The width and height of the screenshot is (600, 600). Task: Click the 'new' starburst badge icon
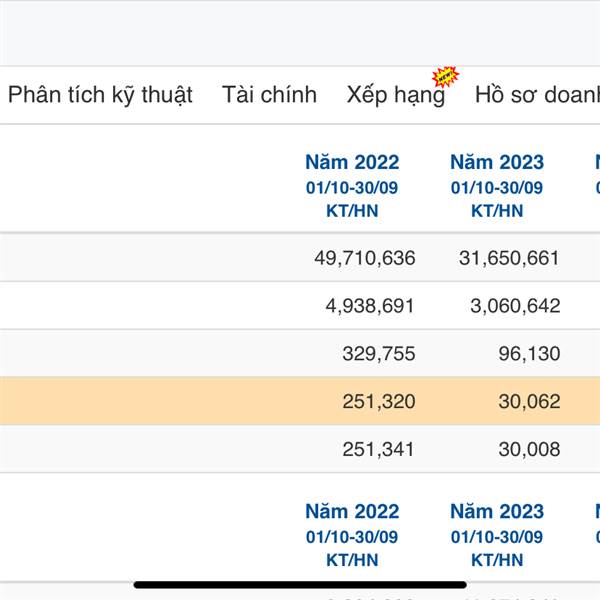click(444, 78)
